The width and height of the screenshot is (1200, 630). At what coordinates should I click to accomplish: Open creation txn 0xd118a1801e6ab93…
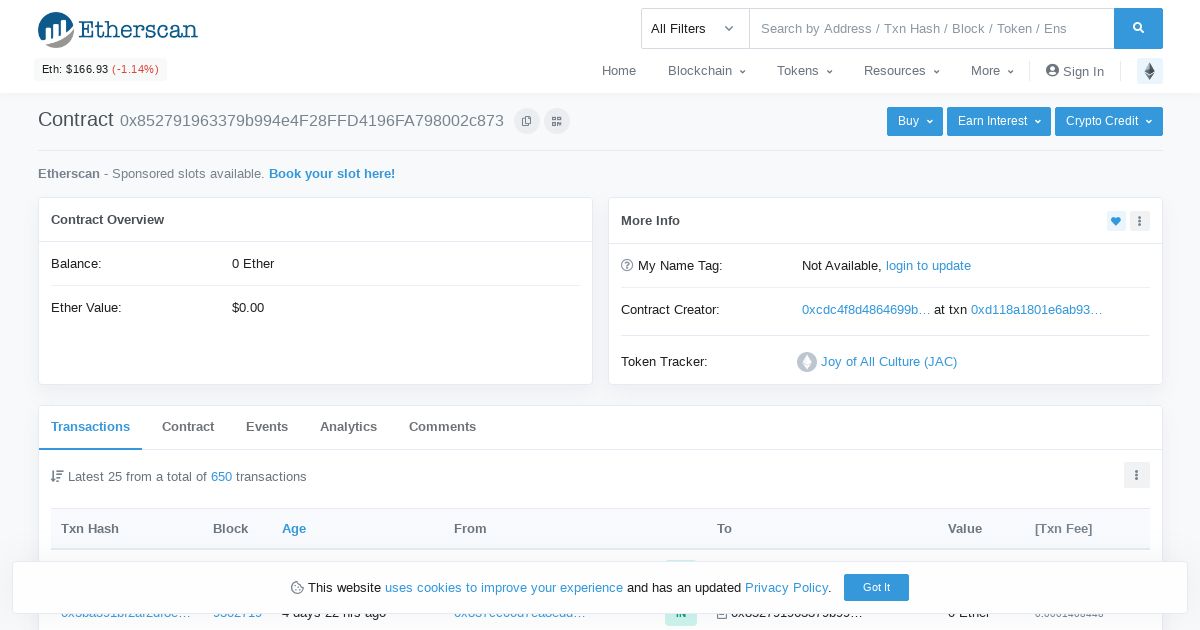[1037, 310]
